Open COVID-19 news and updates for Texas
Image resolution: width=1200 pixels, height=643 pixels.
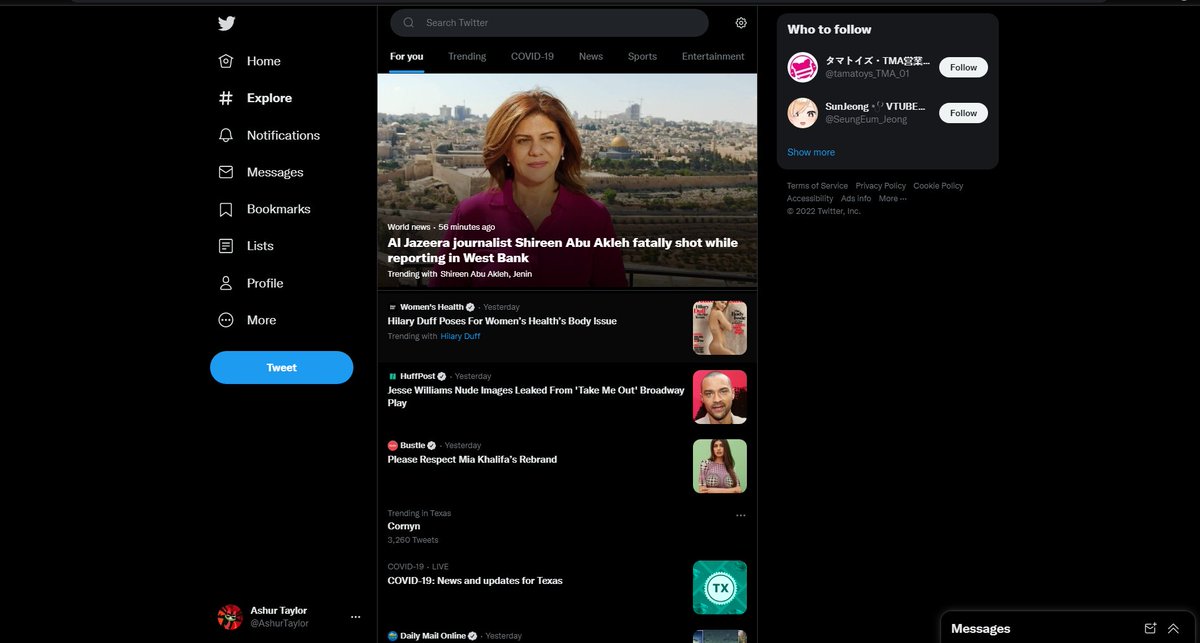pyautogui.click(x=475, y=581)
